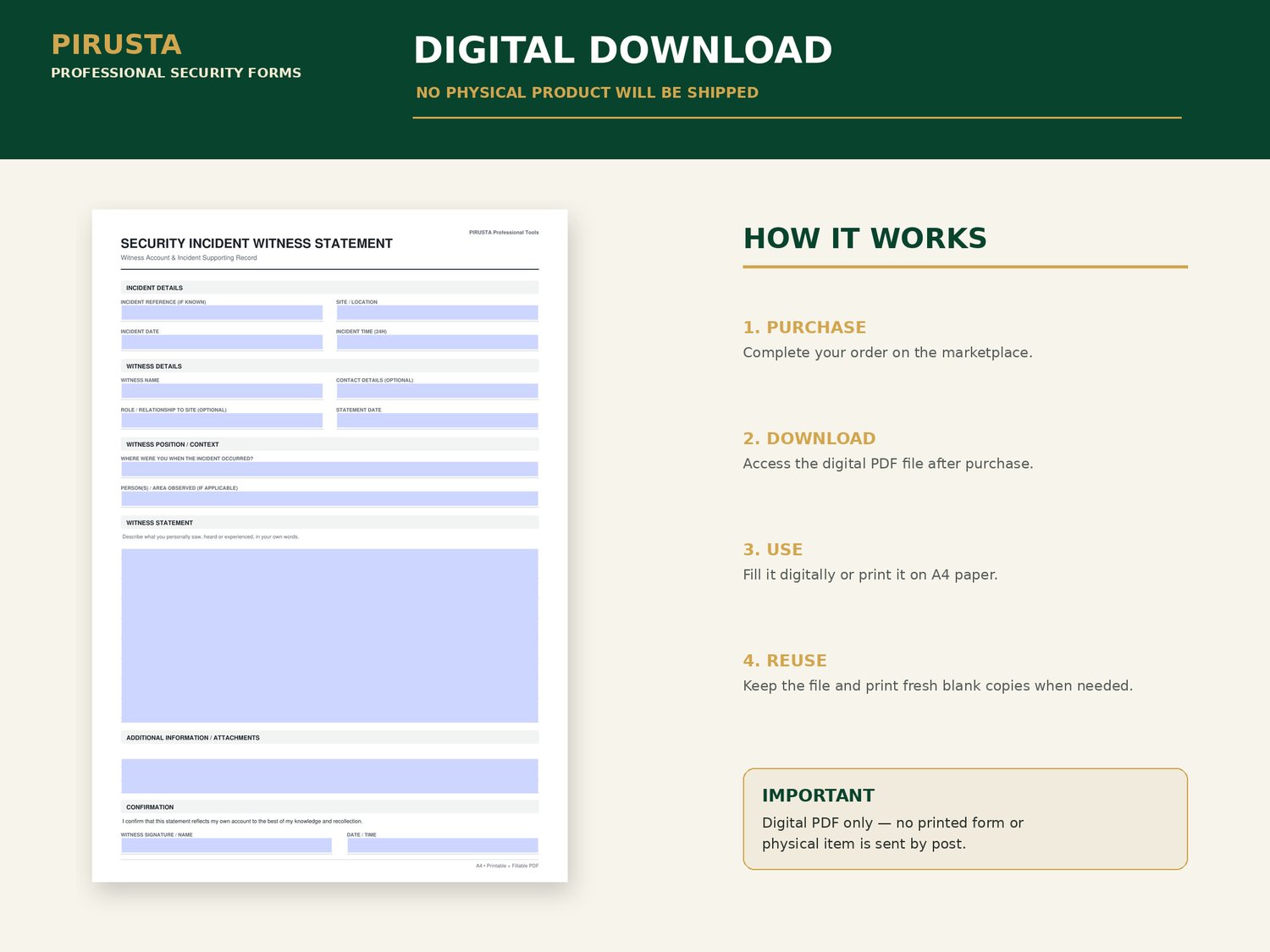Click the '1. PURCHASE' step title

[x=804, y=327]
